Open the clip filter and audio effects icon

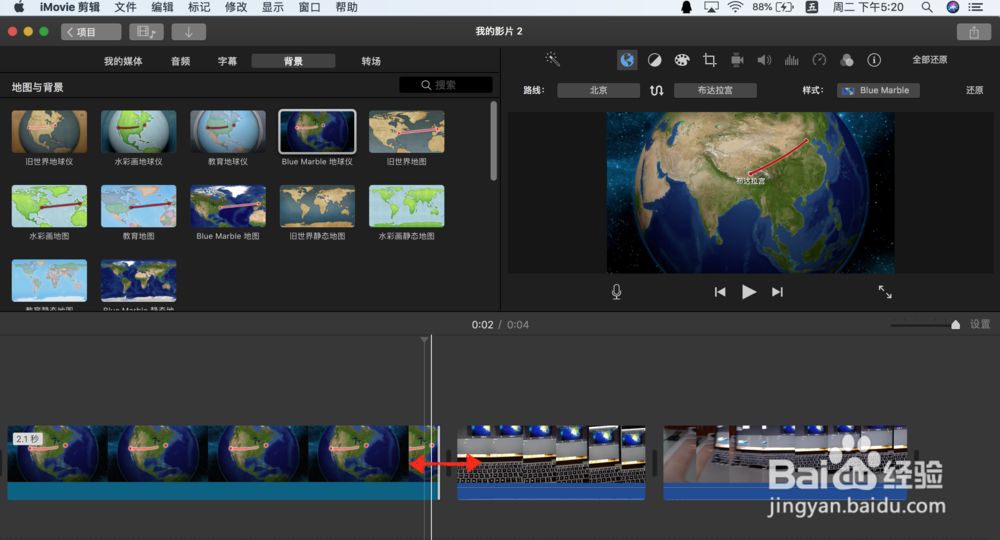coord(847,60)
